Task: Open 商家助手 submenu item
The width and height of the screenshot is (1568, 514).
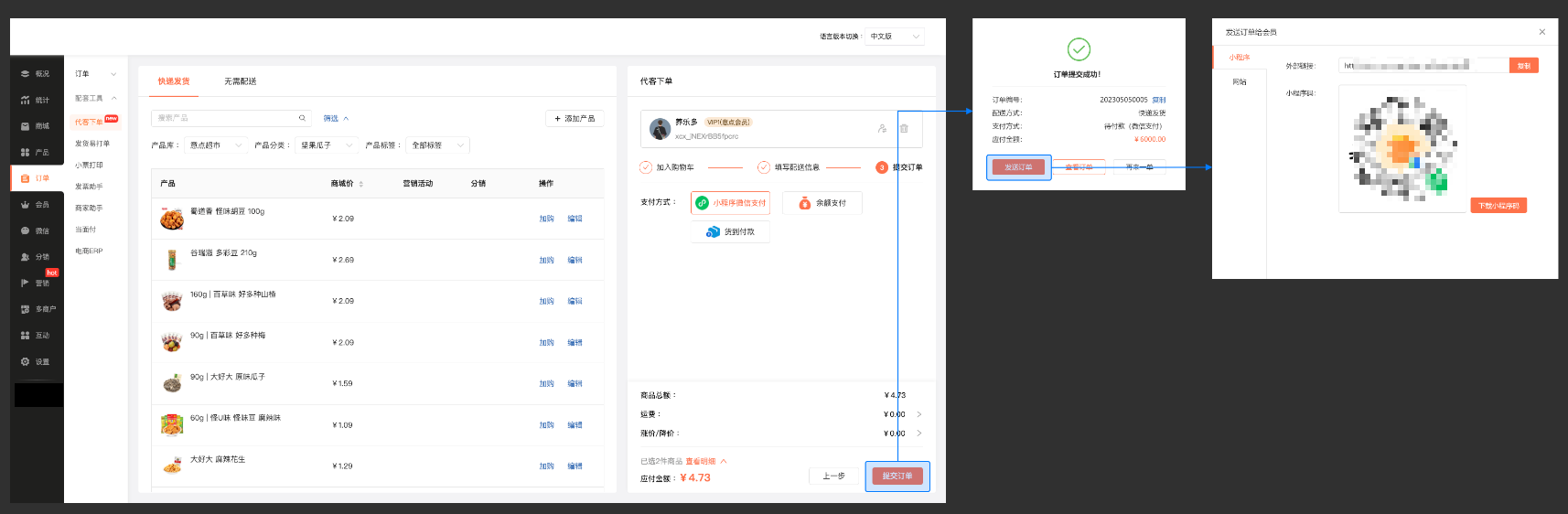Action: click(x=89, y=209)
